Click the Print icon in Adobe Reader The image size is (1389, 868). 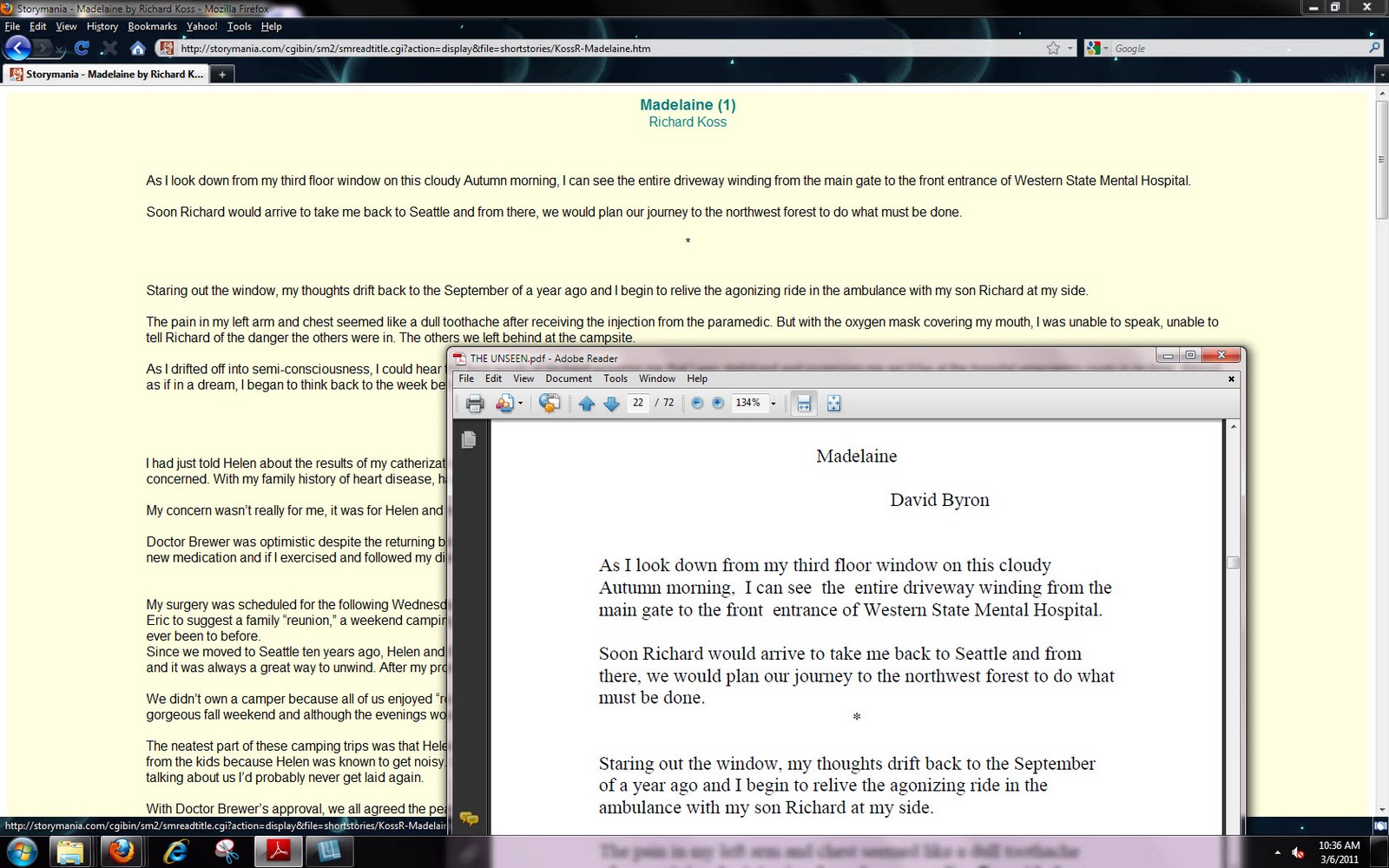coord(475,404)
